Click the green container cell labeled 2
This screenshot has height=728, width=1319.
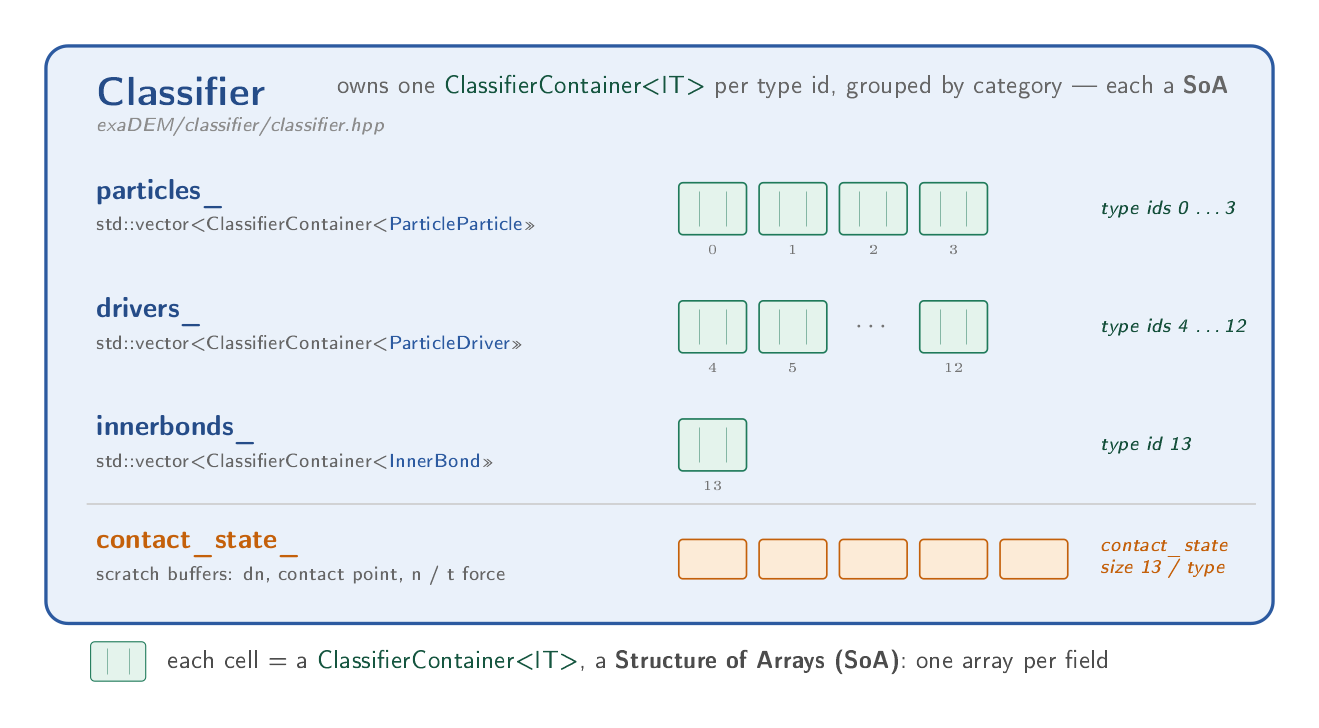click(873, 209)
